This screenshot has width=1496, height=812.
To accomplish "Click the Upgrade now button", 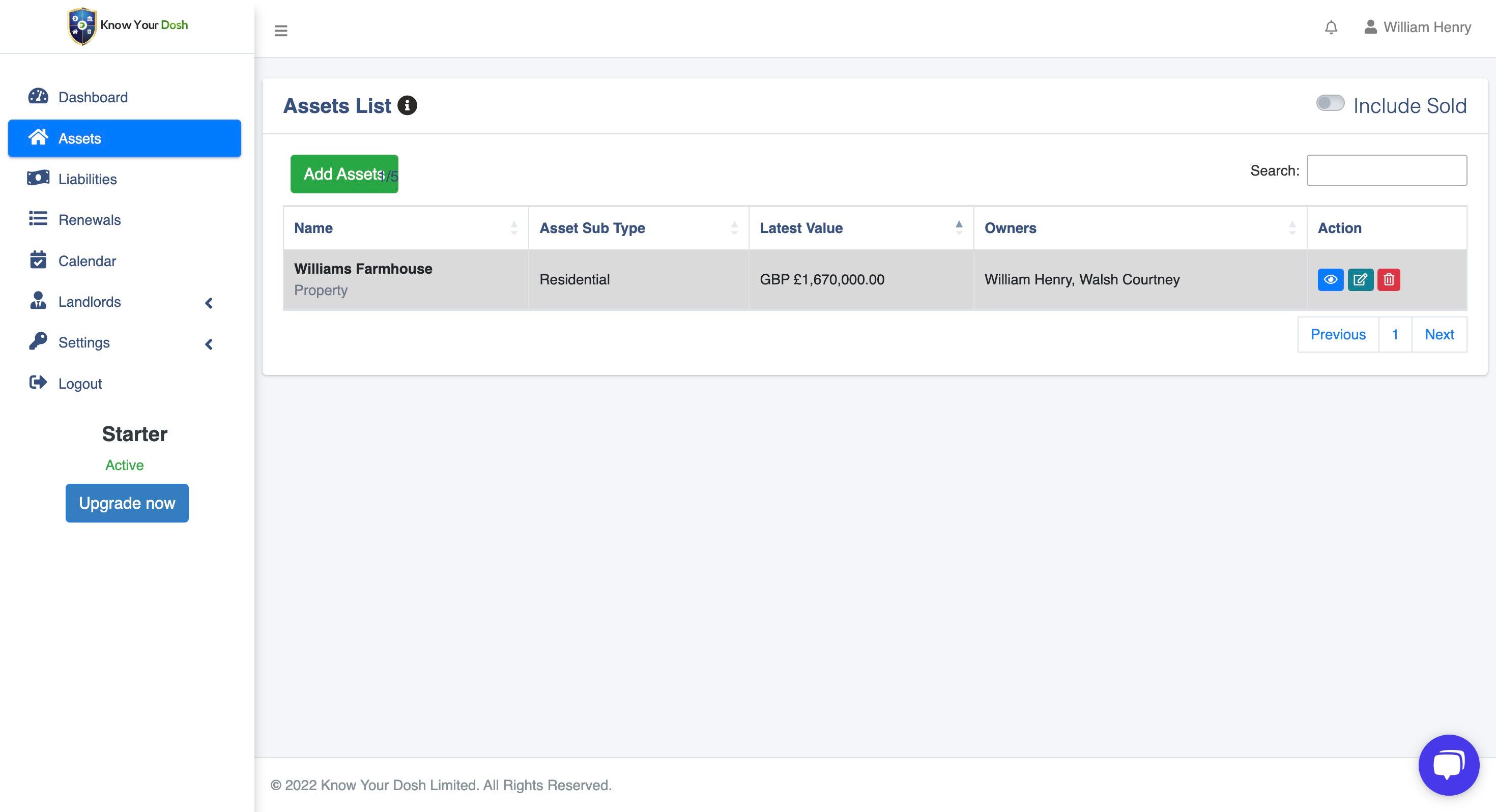I will tap(127, 503).
